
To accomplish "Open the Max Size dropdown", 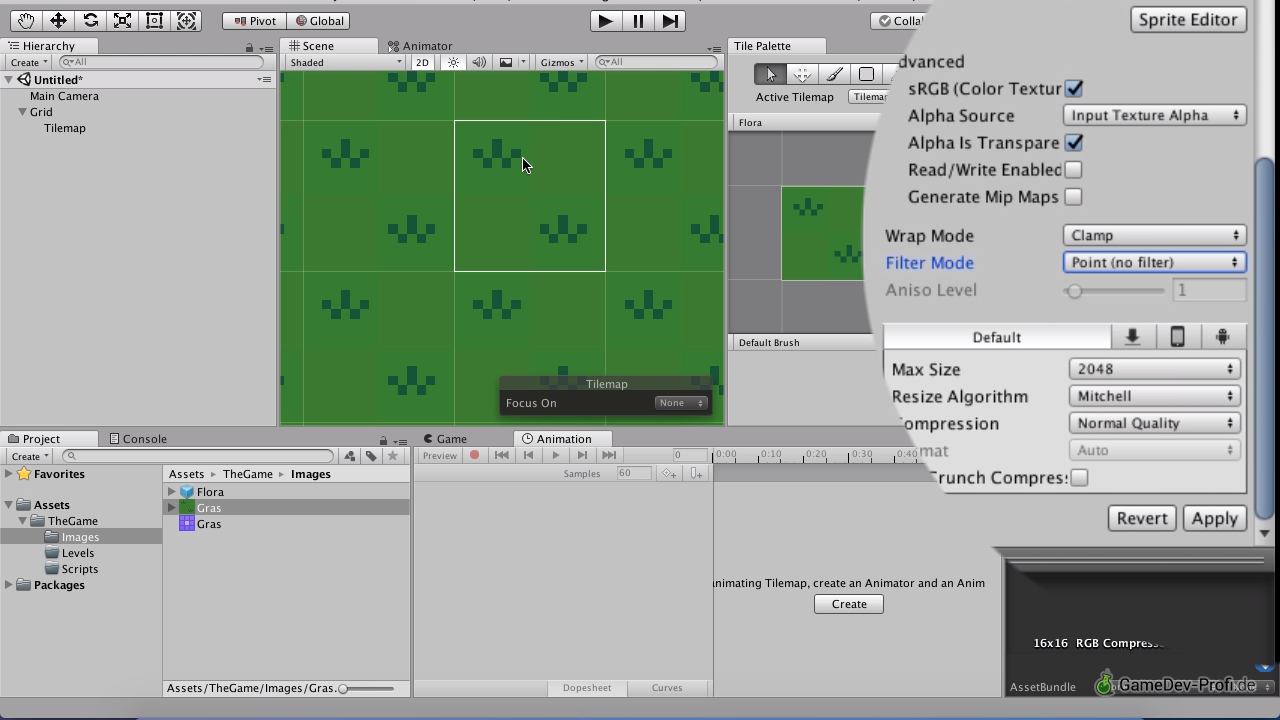I will tap(1154, 369).
